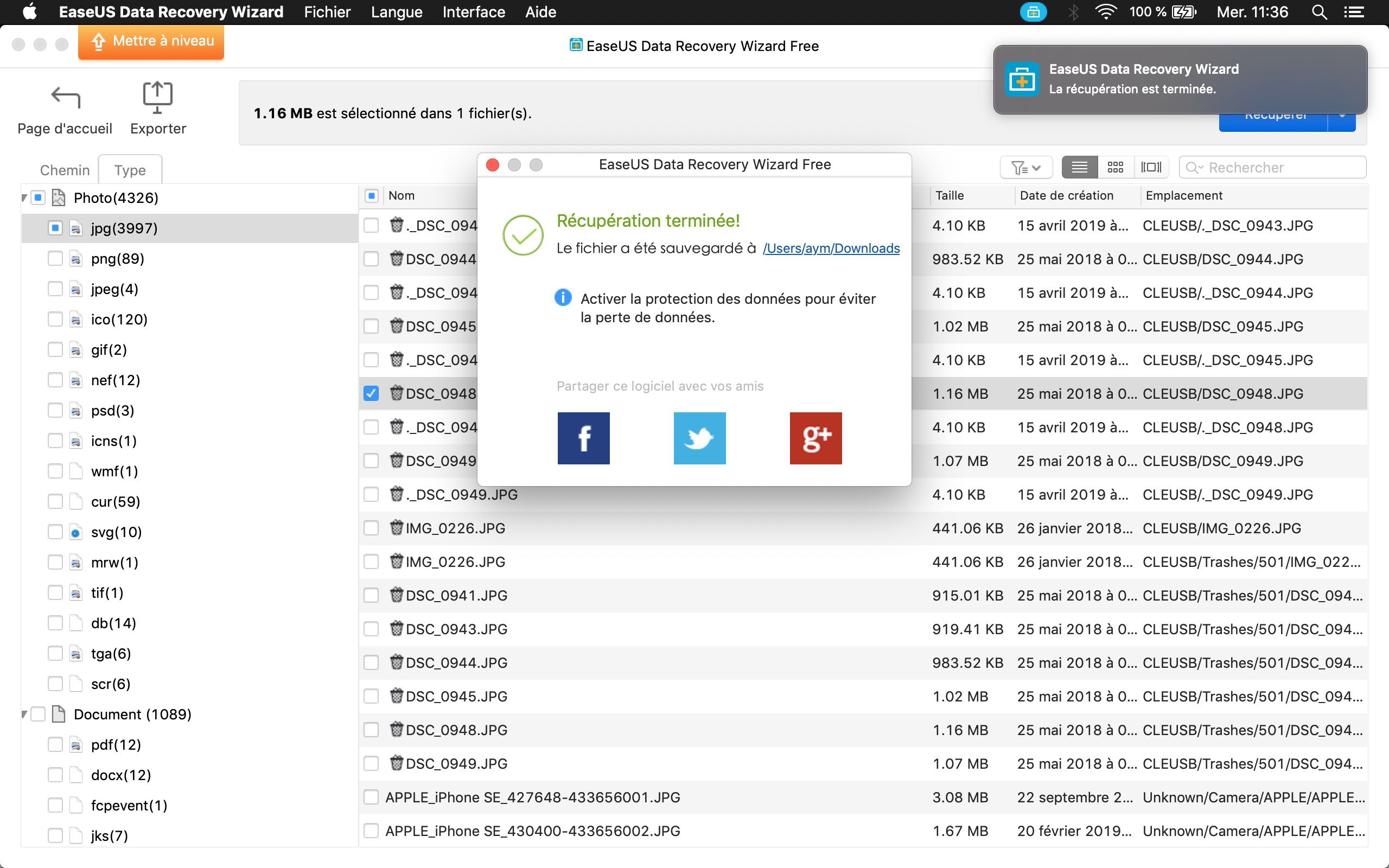Switch to icon grid view mode
Screen dimensions: 1389x868
pyautogui.click(x=1115, y=167)
